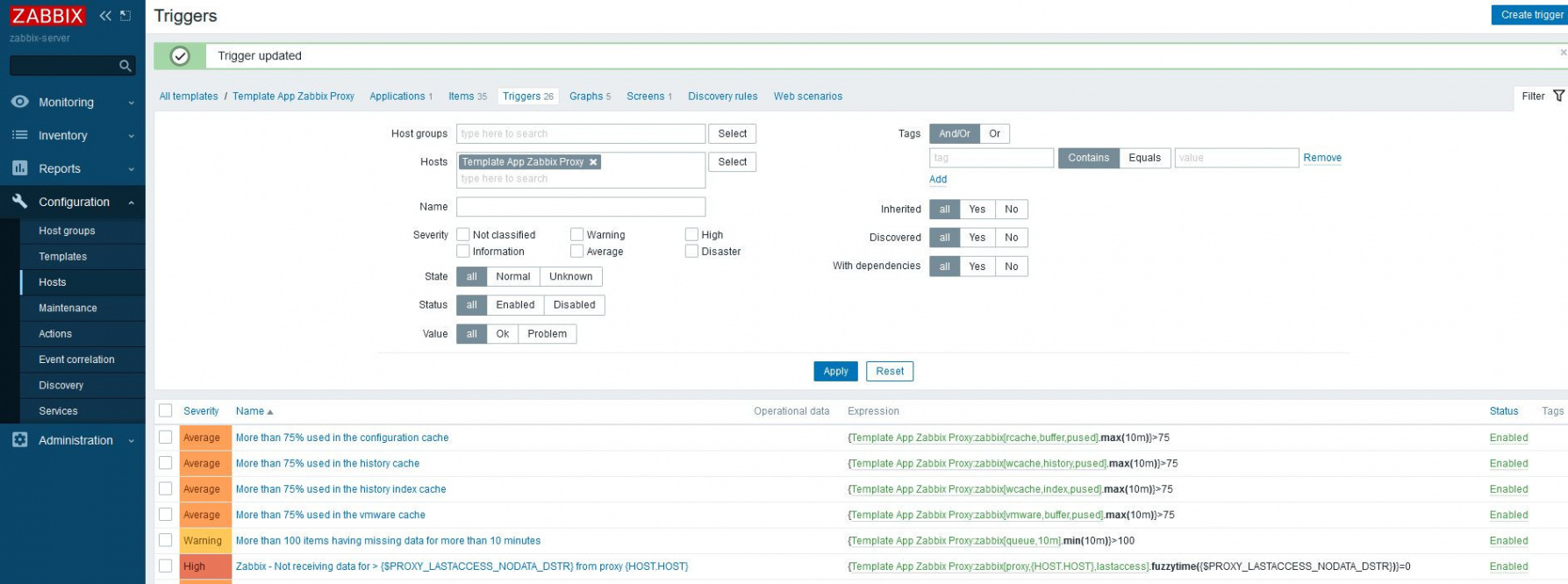Toggle the select-all triggers checkbox
The height and width of the screenshot is (584, 1568).
tap(165, 410)
